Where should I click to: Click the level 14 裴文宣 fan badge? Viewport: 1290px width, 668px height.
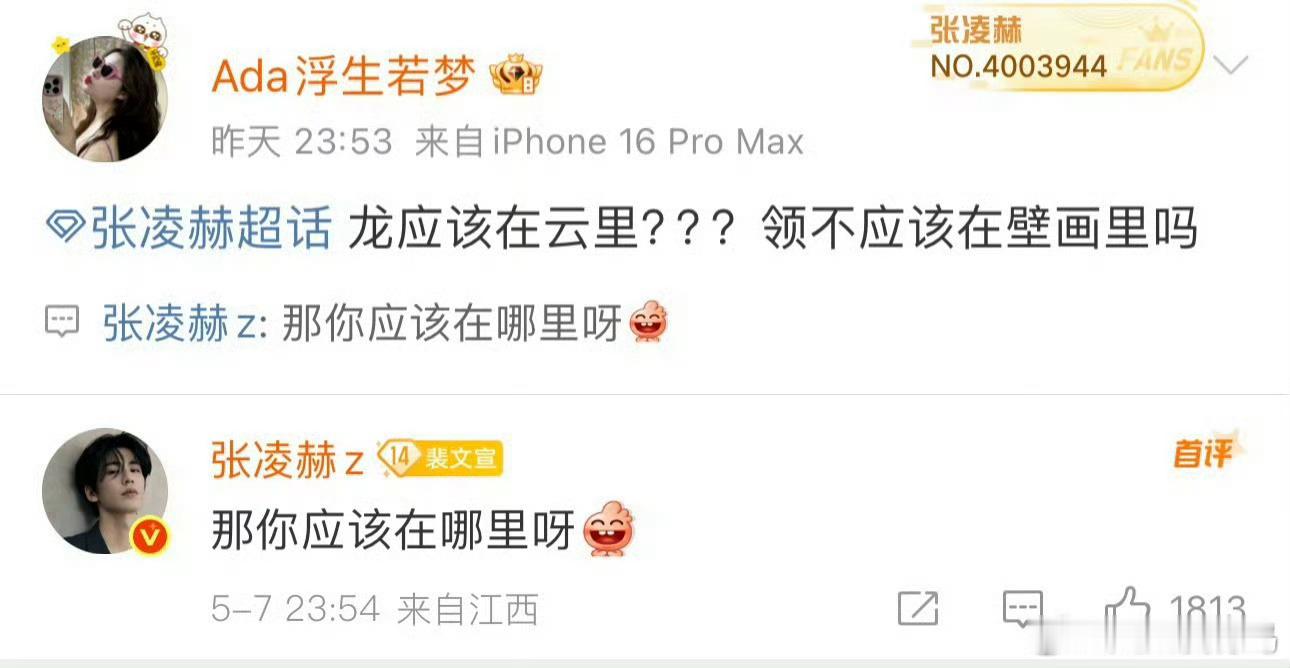point(439,459)
